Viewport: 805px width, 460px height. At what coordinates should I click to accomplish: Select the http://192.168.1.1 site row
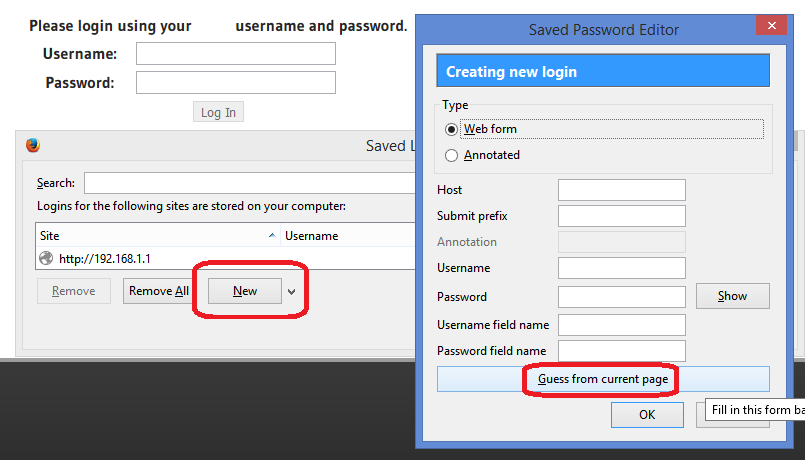coord(226,258)
